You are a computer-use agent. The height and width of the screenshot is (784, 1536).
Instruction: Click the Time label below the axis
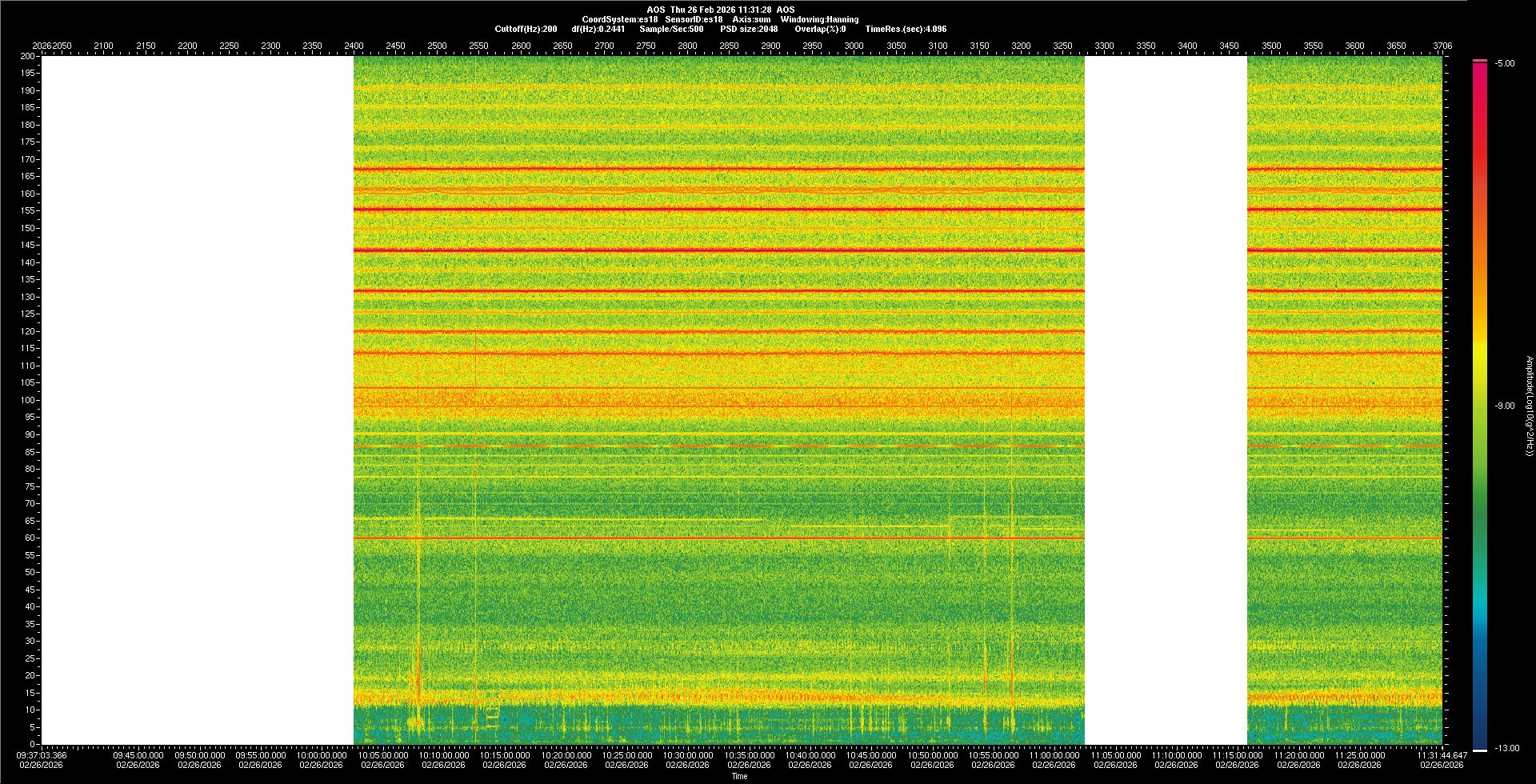740,777
